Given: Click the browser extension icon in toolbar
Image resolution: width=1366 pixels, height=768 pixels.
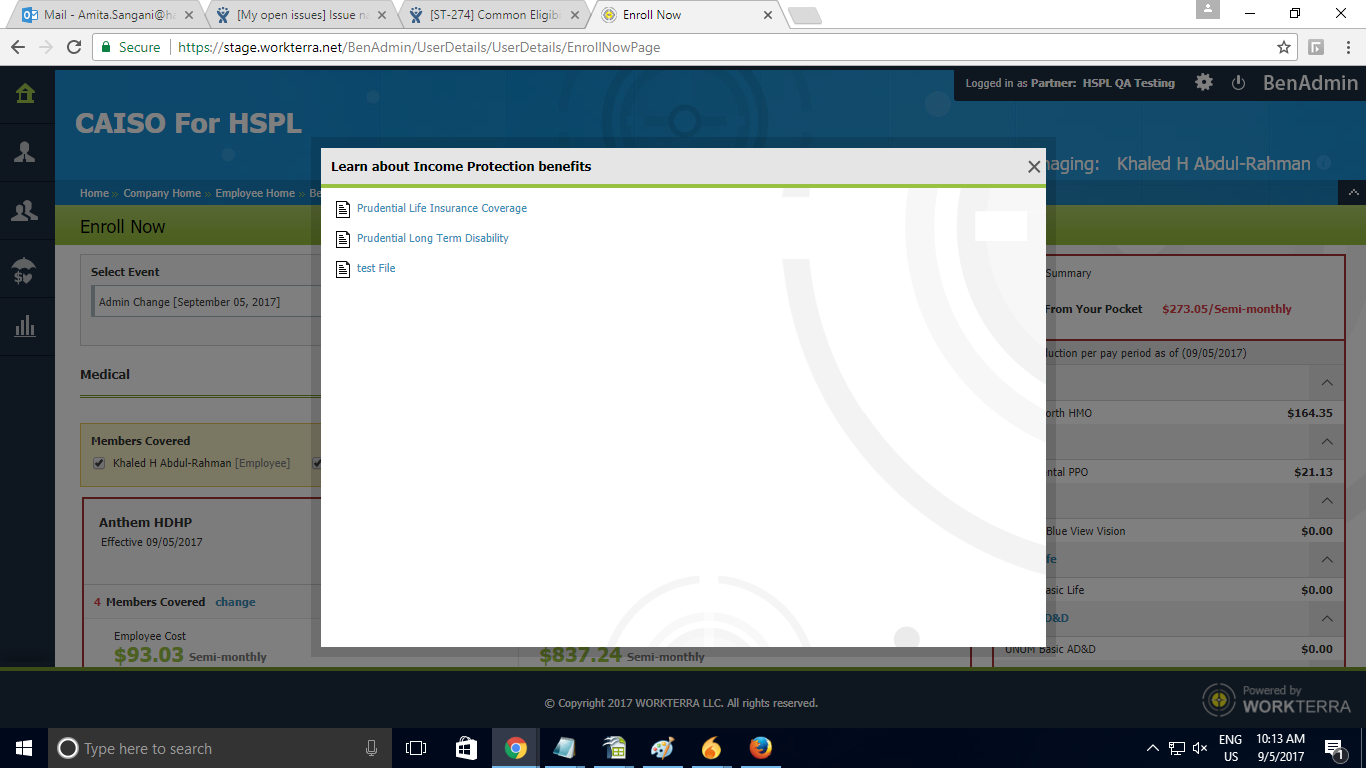Looking at the screenshot, I should (x=1316, y=47).
